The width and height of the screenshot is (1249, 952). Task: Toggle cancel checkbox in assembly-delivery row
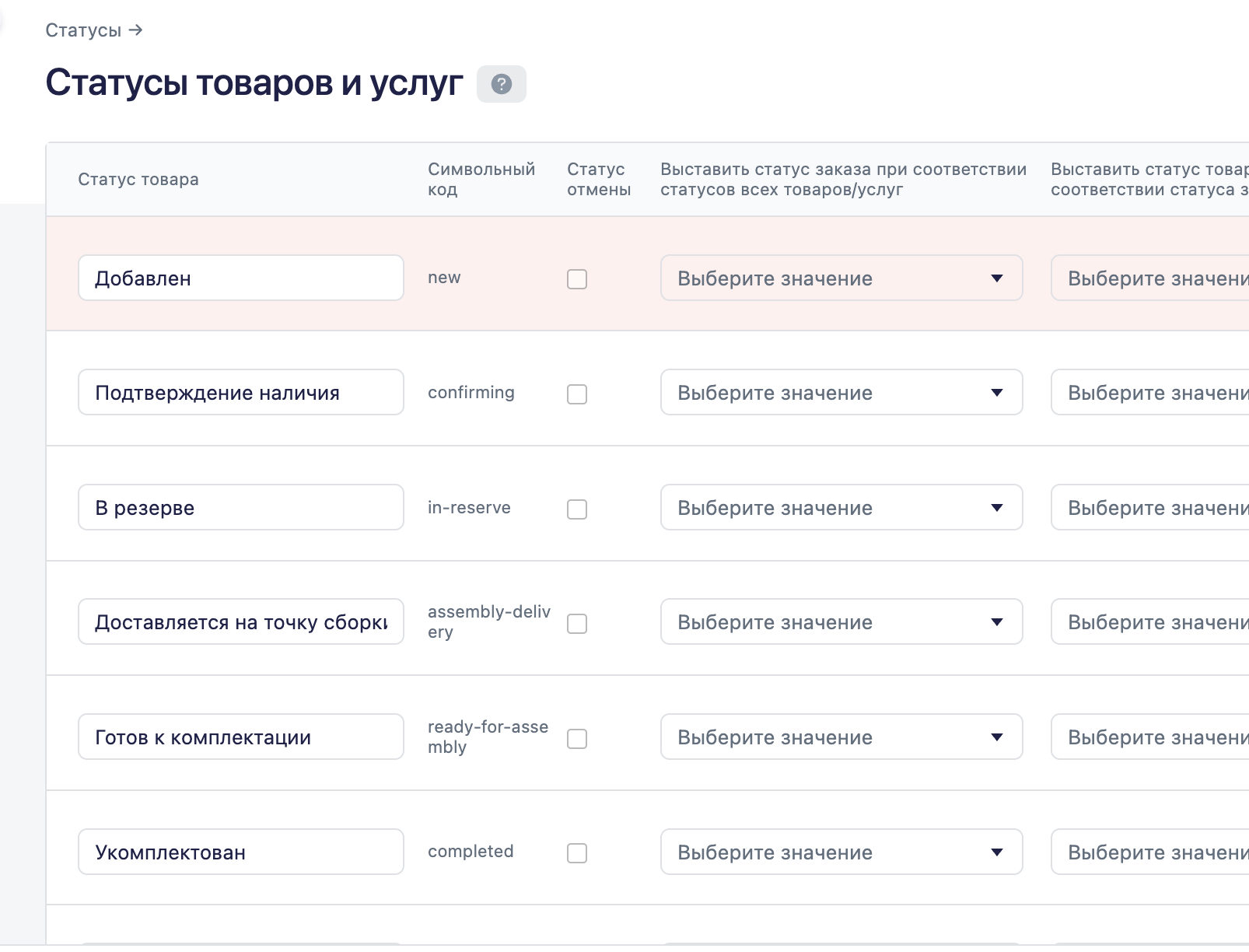coord(577,624)
